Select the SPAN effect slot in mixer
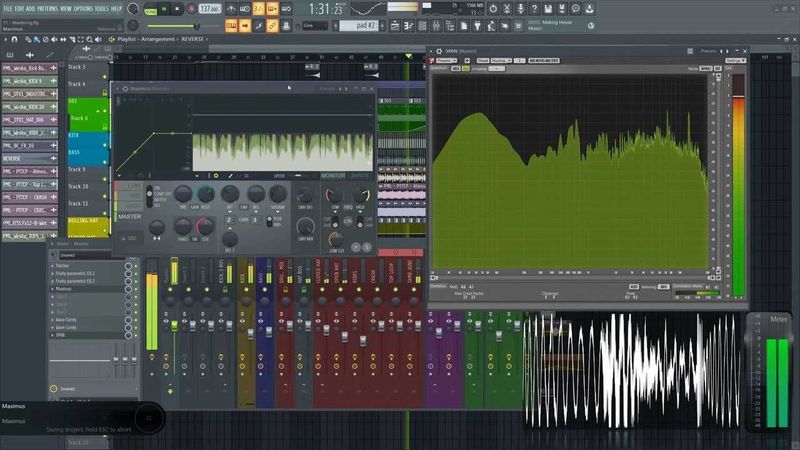This screenshot has height=450, width=800. (87, 335)
